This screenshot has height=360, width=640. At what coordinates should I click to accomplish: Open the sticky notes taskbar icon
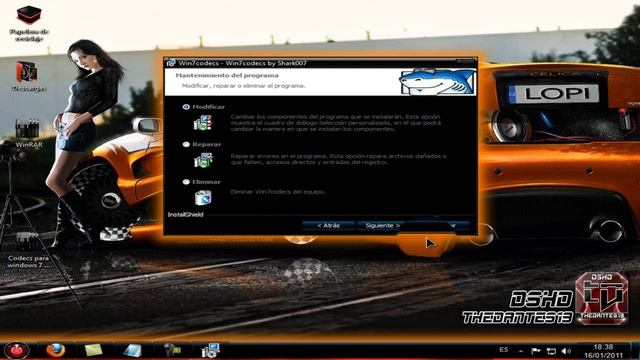point(93,350)
